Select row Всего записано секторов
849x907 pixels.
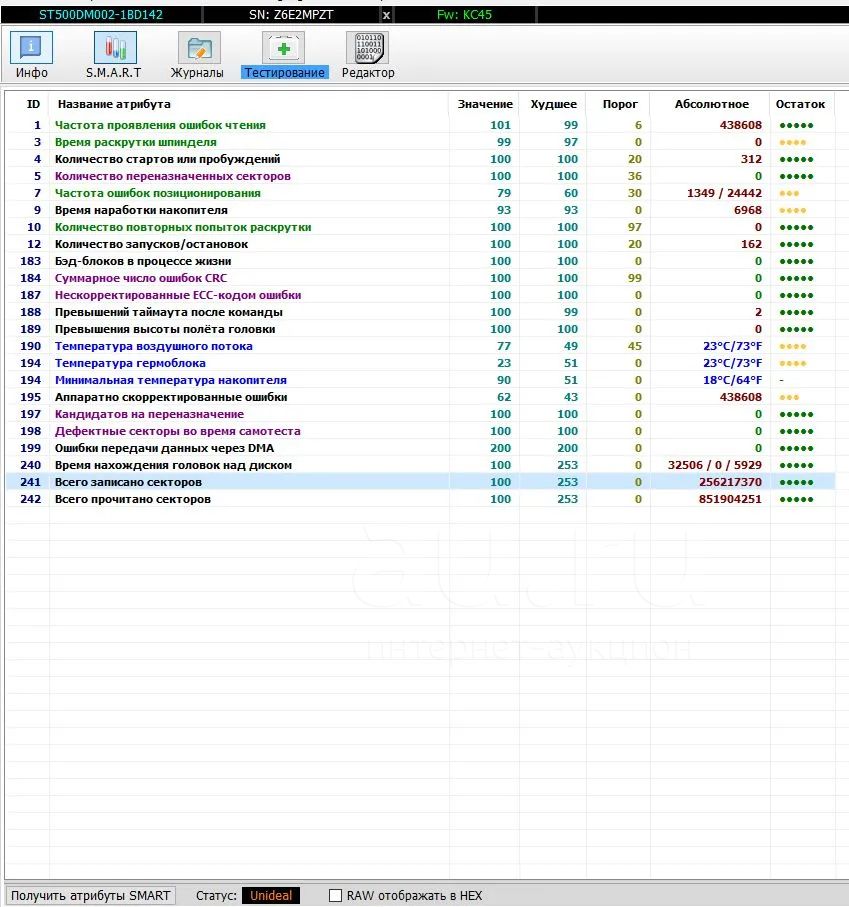[420, 482]
